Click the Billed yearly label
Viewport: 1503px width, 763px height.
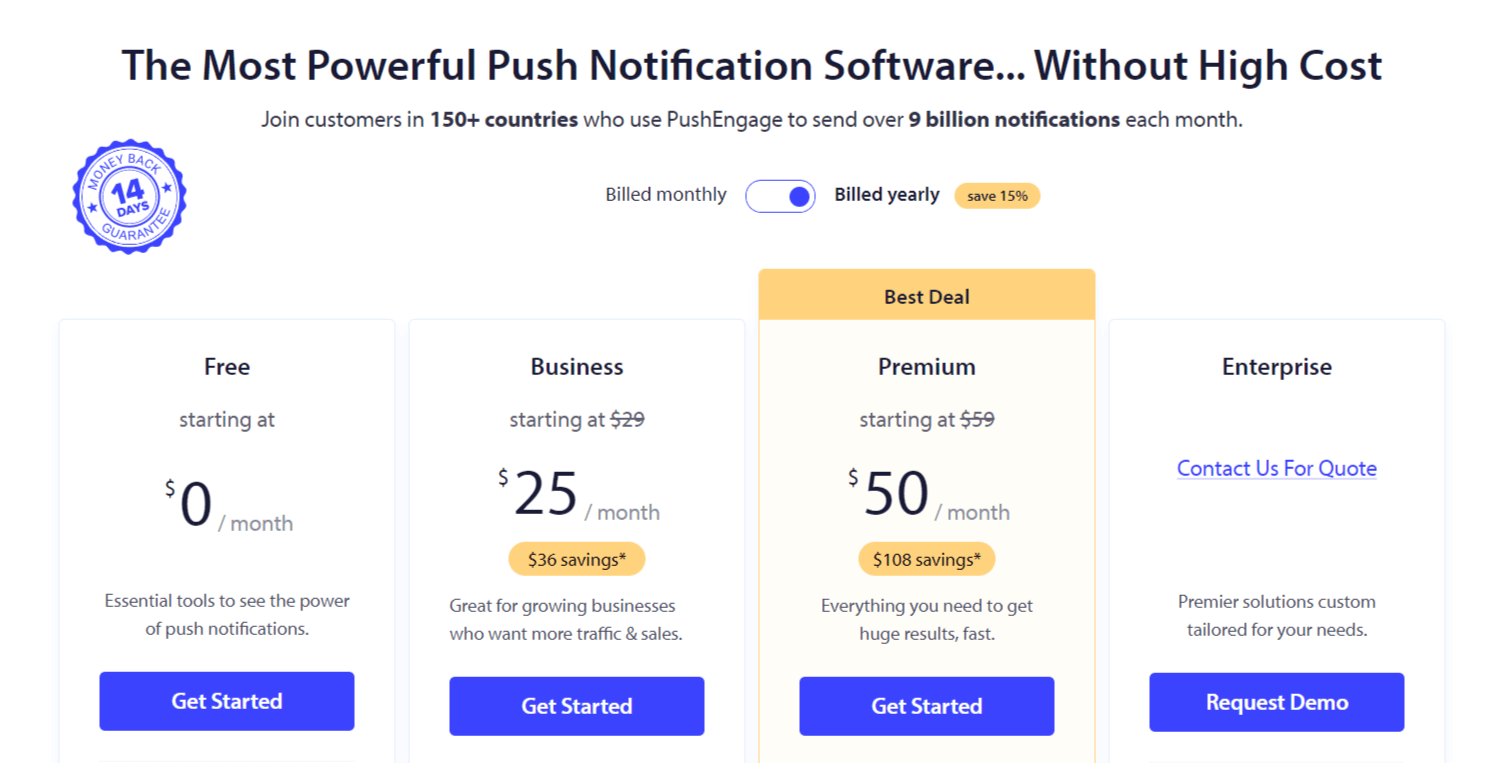(887, 194)
